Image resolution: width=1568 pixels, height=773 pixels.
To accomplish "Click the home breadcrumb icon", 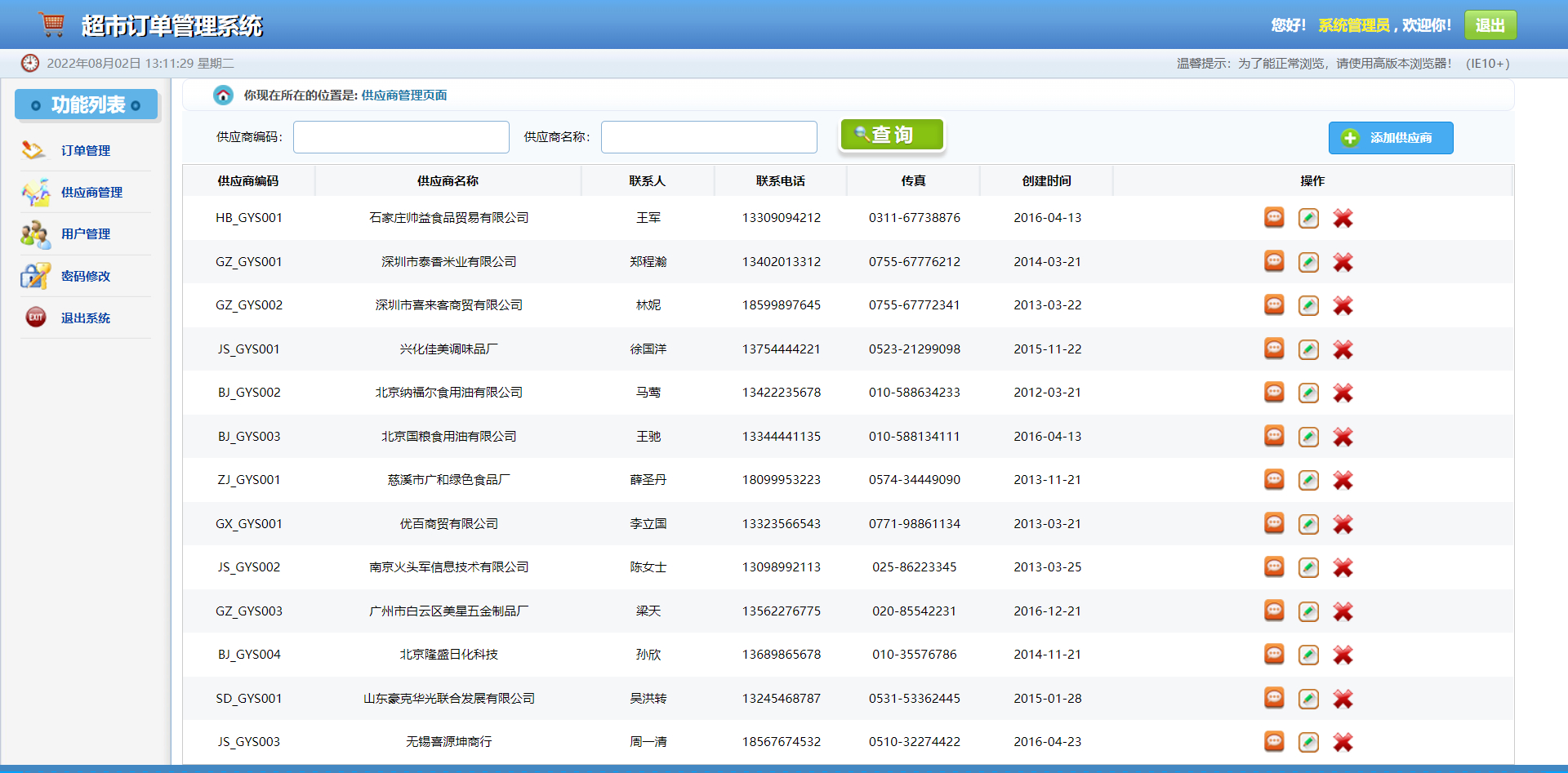I will tap(224, 95).
